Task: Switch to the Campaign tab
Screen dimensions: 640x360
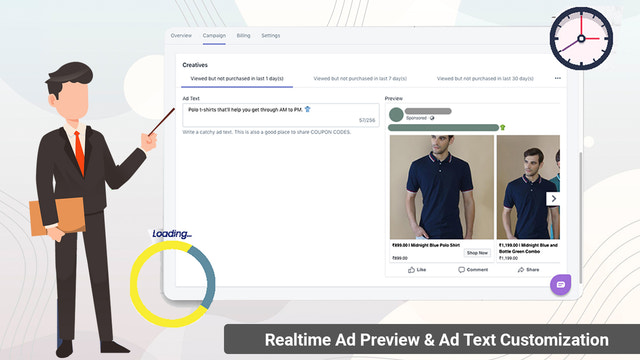Action: tap(214, 36)
